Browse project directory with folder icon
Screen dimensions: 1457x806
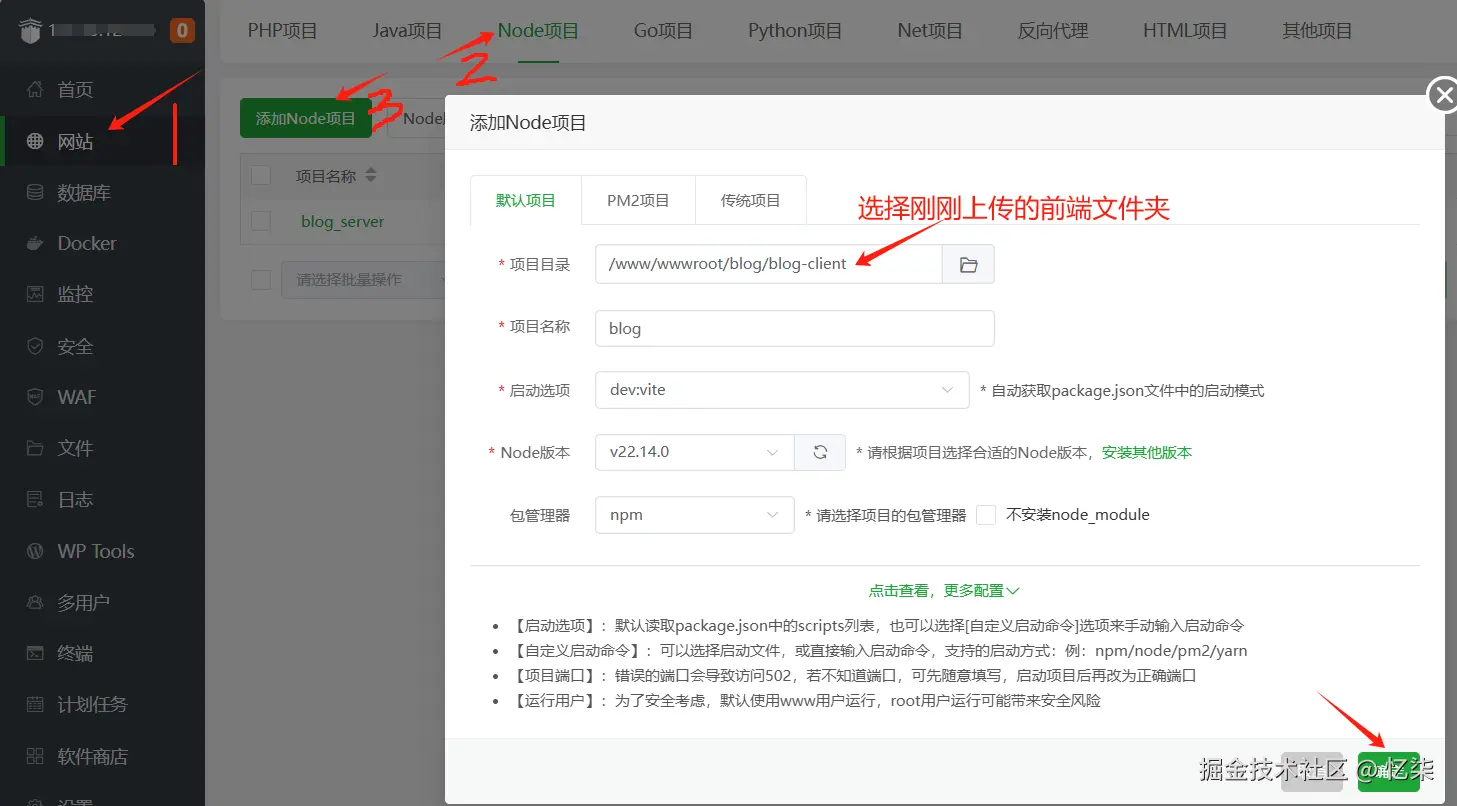click(x=968, y=265)
